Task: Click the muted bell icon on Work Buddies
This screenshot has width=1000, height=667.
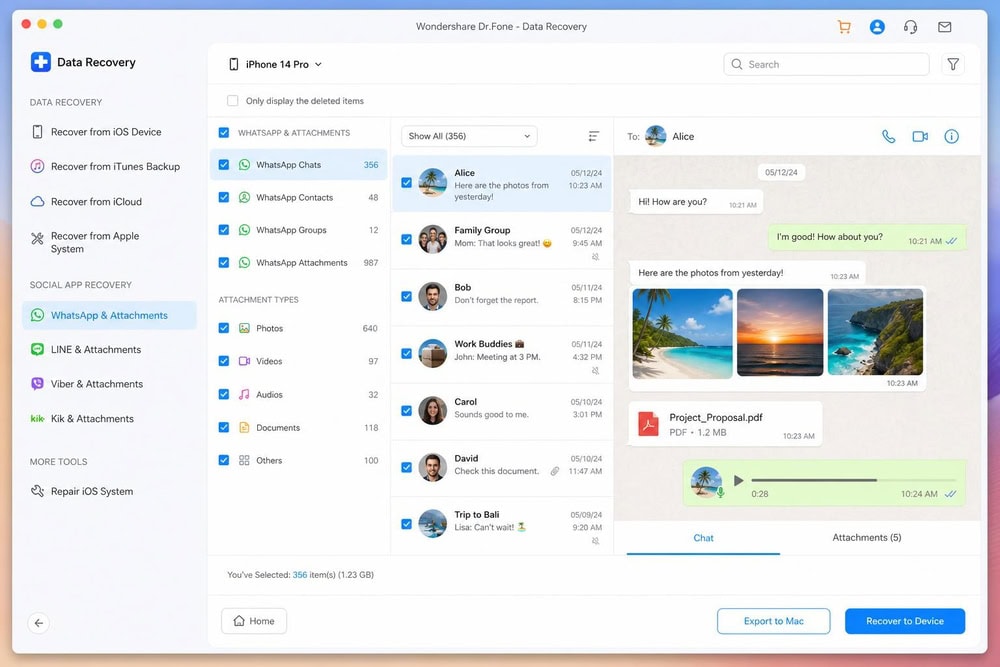Action: [x=595, y=370]
